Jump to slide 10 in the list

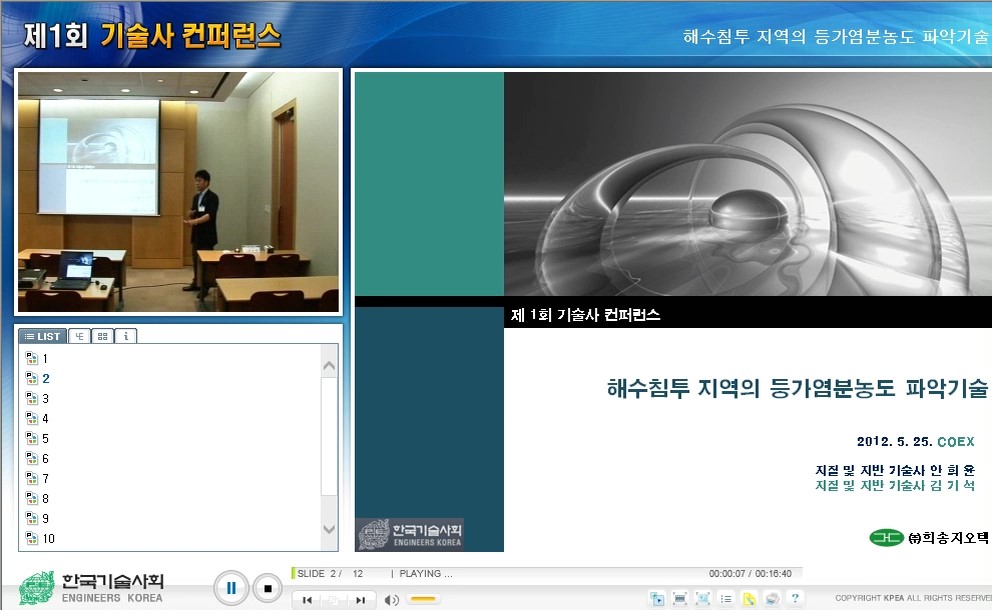click(x=48, y=538)
